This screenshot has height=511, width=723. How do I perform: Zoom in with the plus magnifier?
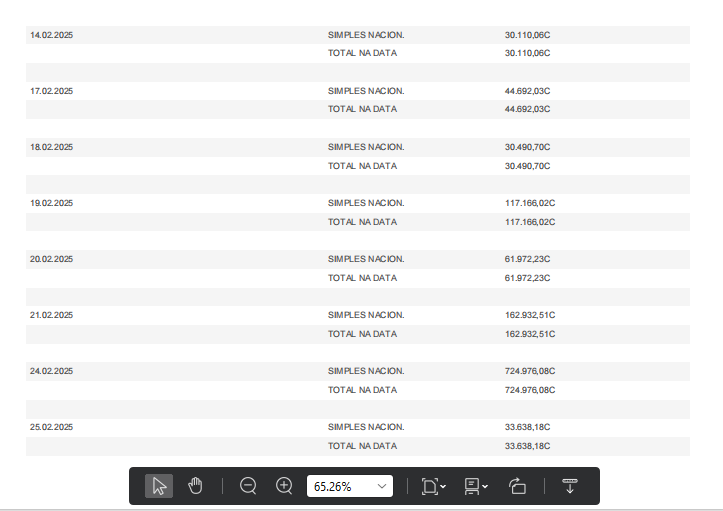pyautogui.click(x=284, y=486)
